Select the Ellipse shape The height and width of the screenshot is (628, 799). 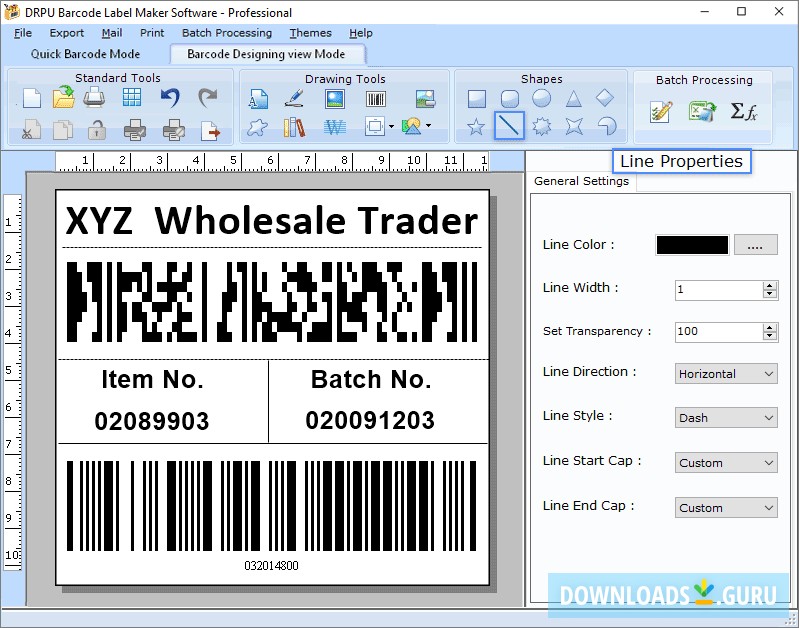point(542,98)
